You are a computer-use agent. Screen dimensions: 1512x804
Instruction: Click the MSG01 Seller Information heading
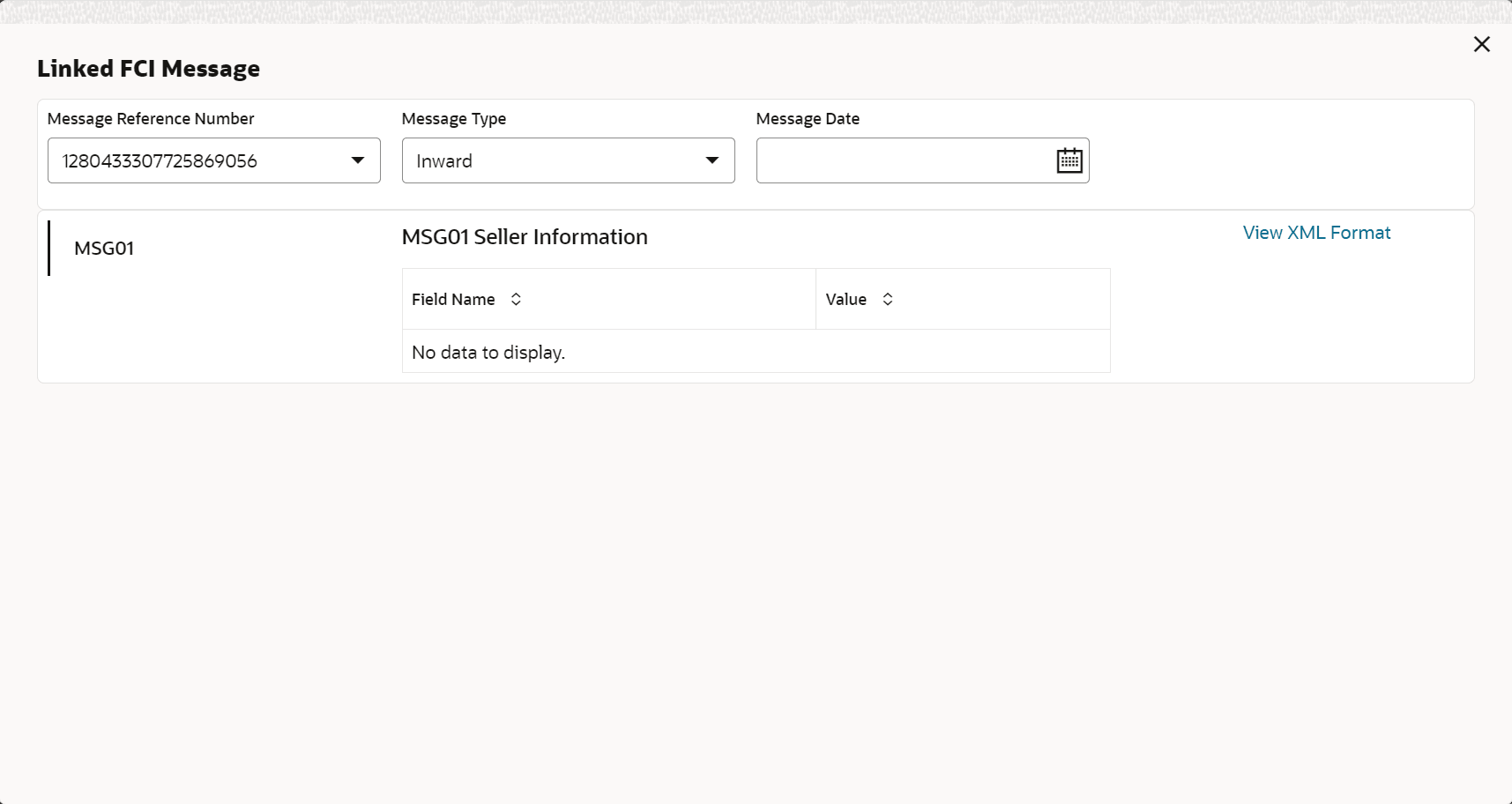pyautogui.click(x=525, y=237)
